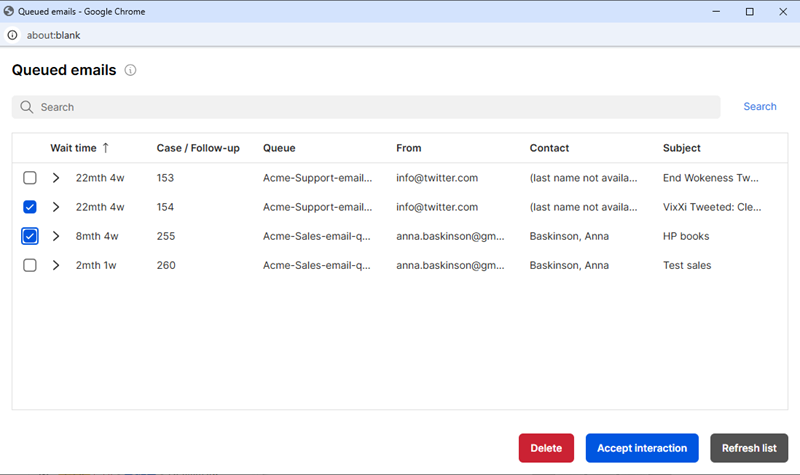The width and height of the screenshot is (800, 475).
Task: Click the Accept interaction button
Action: click(642, 448)
